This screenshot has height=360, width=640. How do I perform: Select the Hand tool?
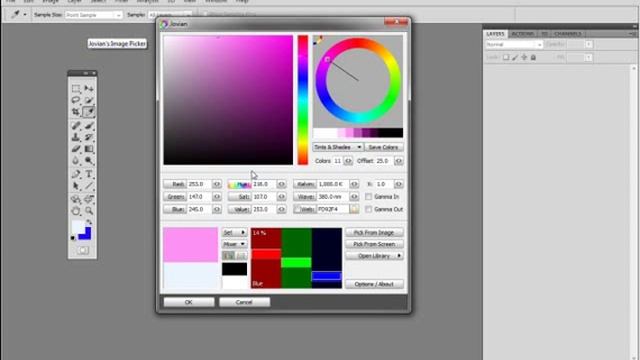(76, 211)
